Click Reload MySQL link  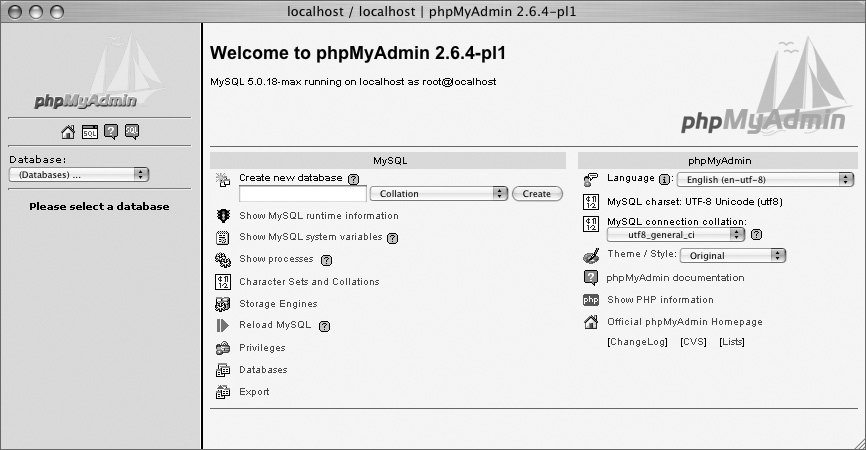(275, 325)
